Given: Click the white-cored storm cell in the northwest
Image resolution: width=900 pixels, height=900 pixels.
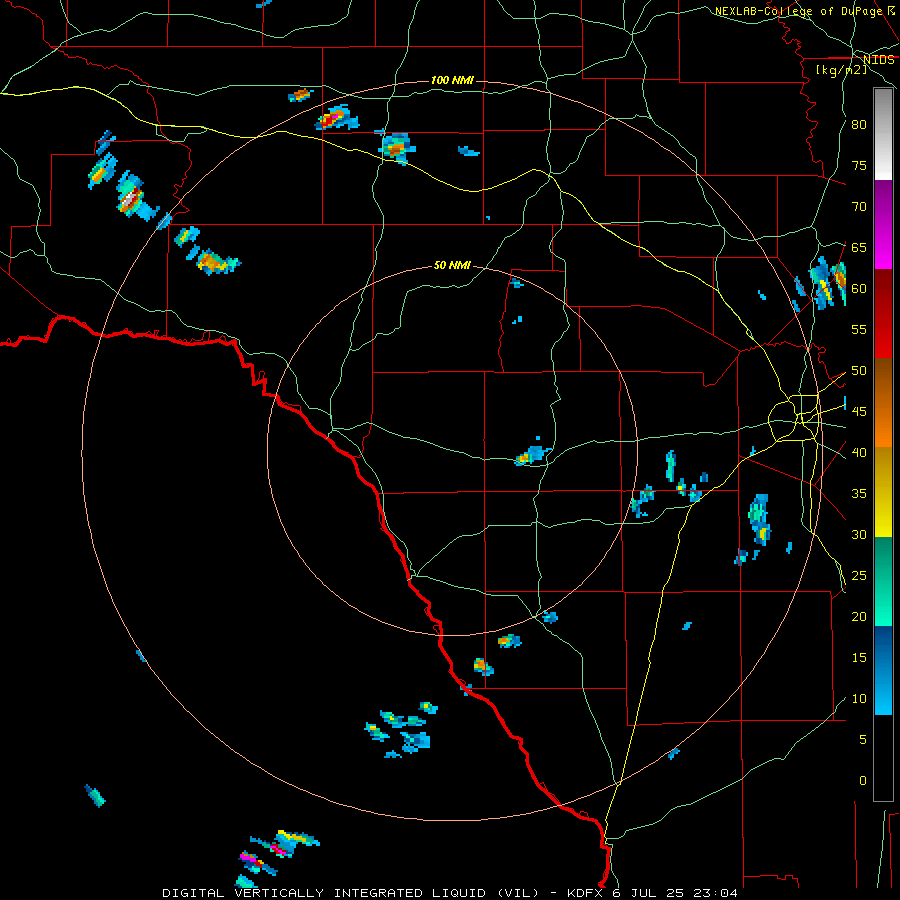Looking at the screenshot, I should tap(131, 197).
